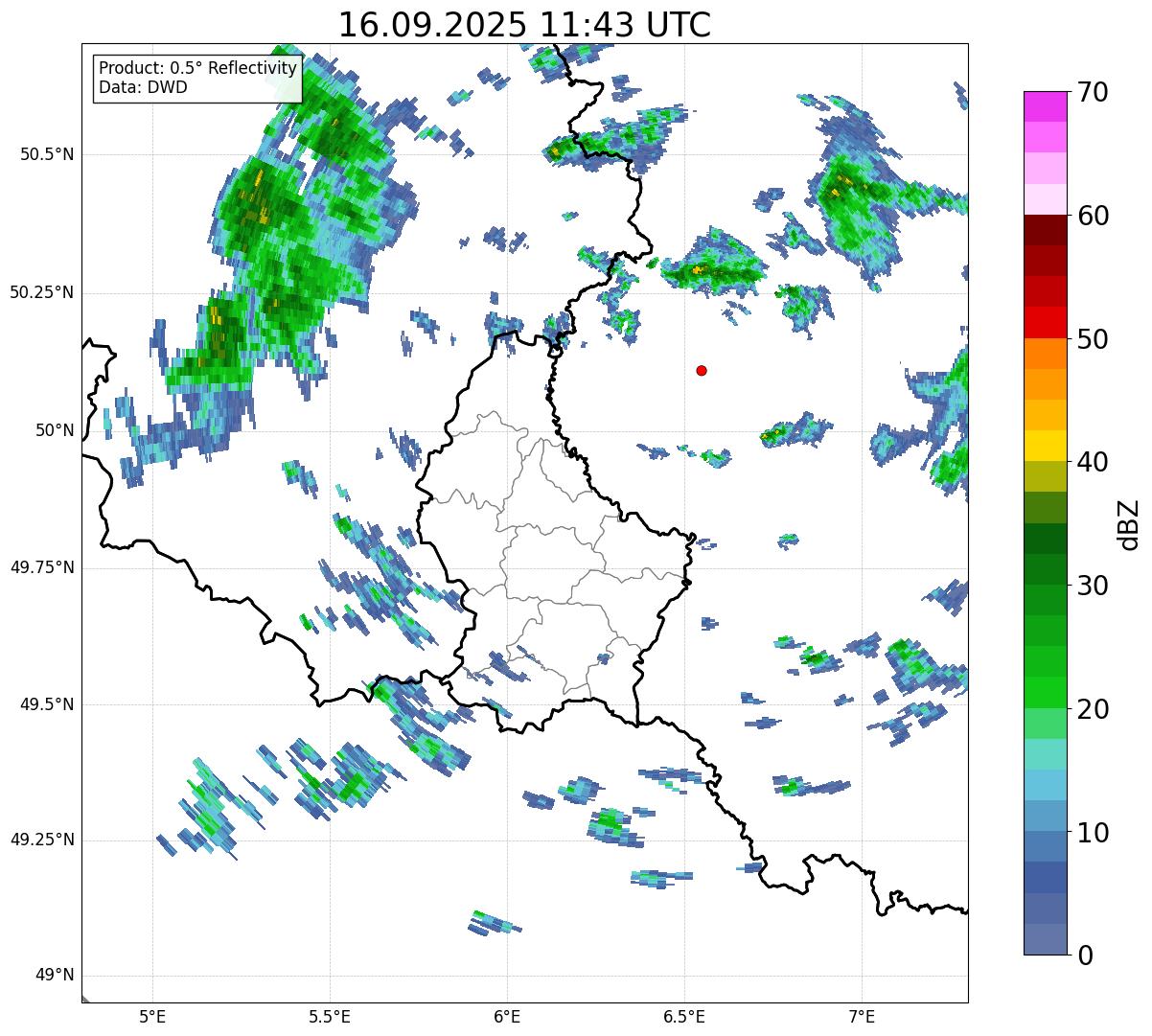This screenshot has width=1152, height=1036.
Task: Click the "49.5°N" latitude label
Action: click(x=48, y=704)
